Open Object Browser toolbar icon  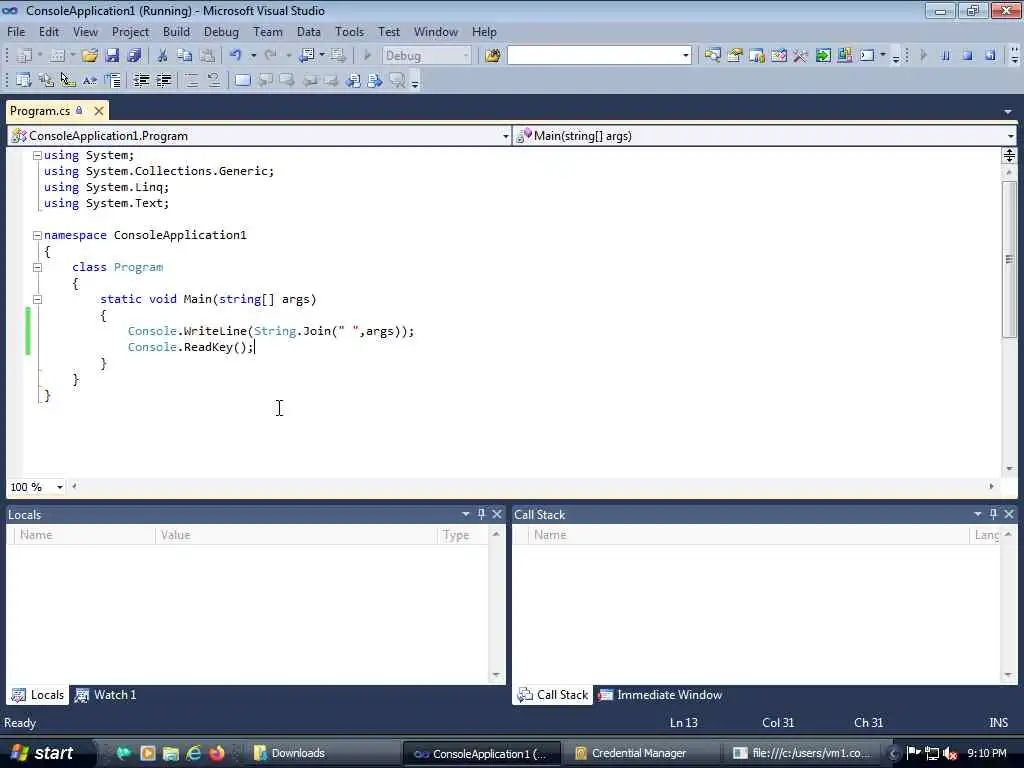(x=778, y=56)
